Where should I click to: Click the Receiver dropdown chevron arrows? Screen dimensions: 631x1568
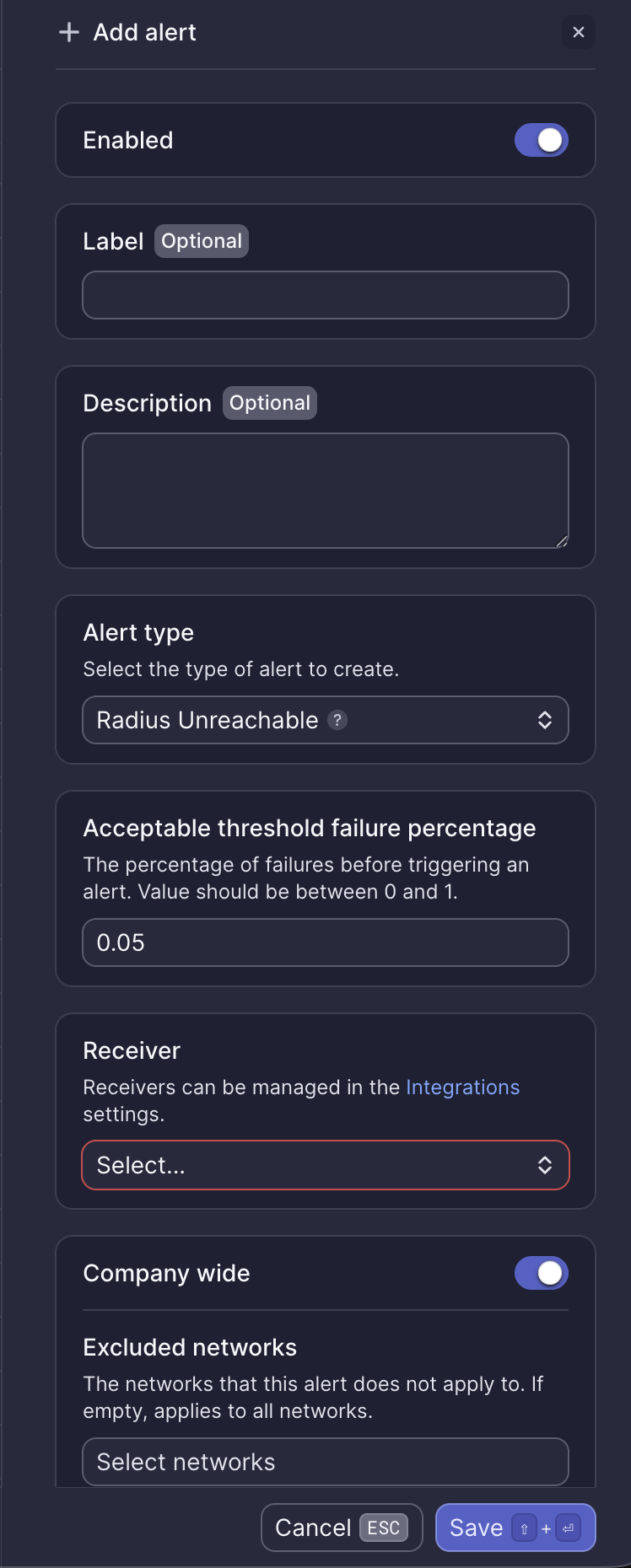click(545, 1165)
